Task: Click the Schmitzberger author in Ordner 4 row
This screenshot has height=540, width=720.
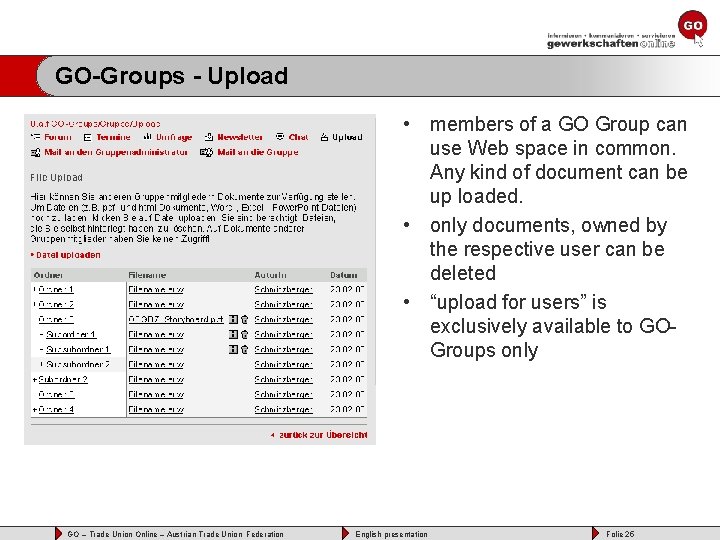Action: click(283, 410)
